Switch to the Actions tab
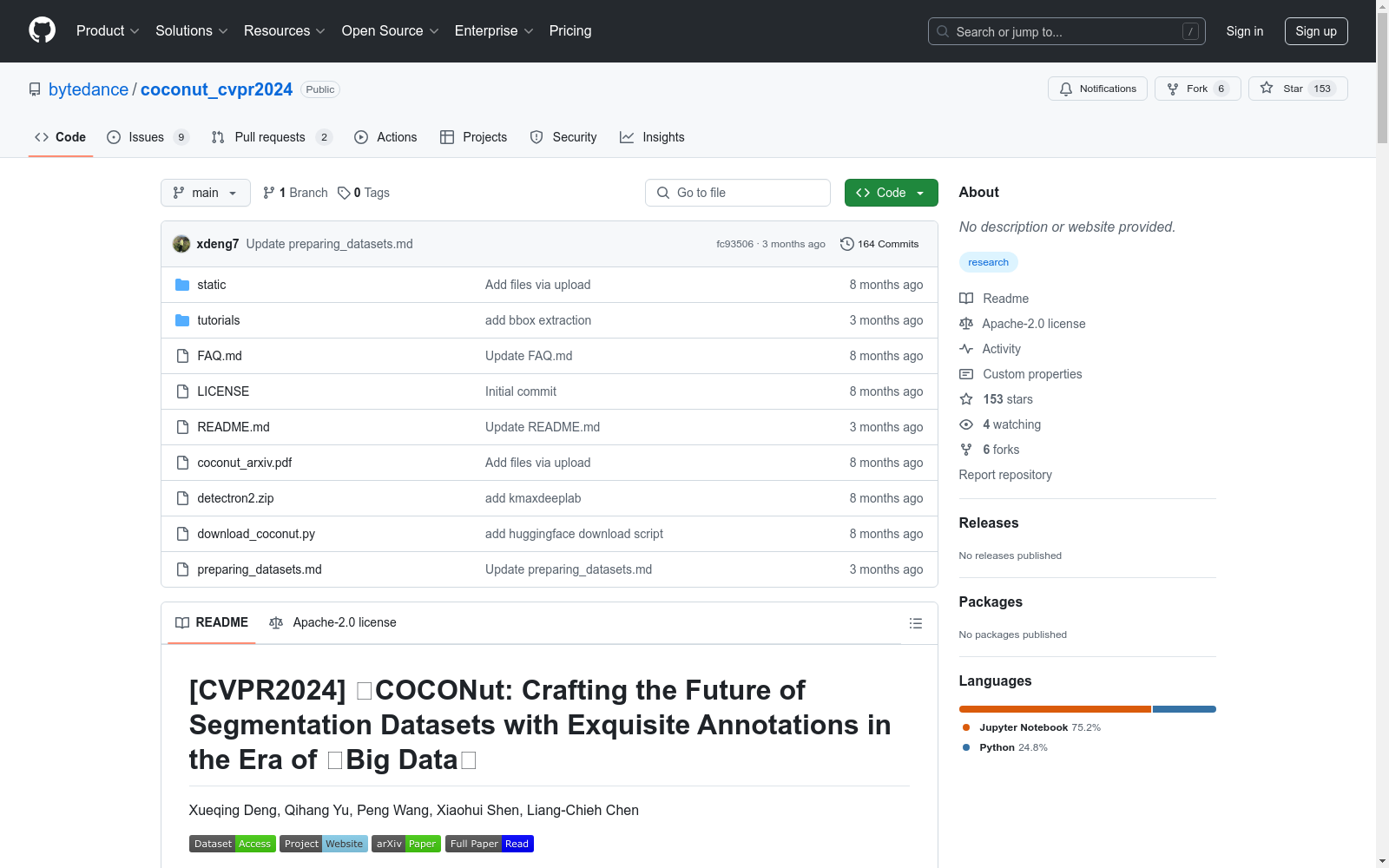 (385, 137)
